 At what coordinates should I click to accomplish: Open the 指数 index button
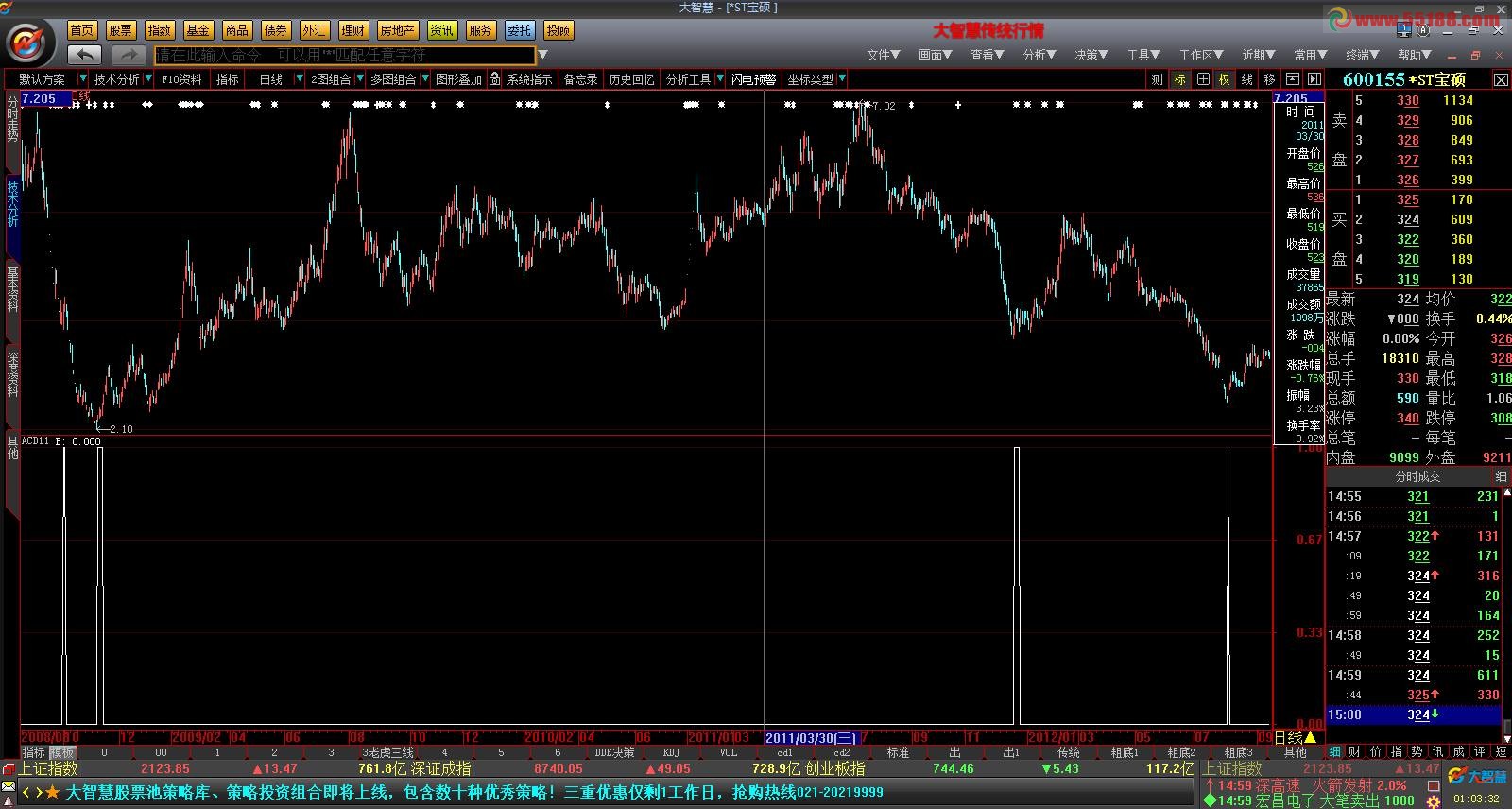160,30
